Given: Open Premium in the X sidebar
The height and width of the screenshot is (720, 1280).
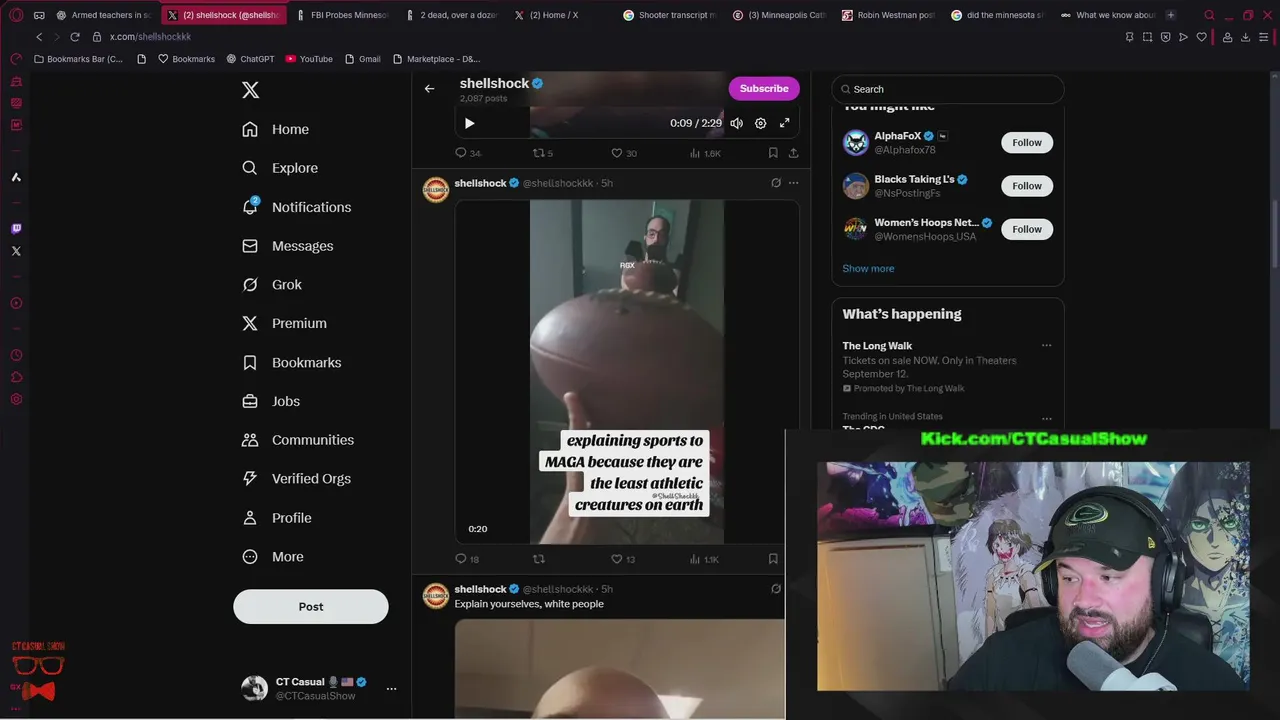Looking at the screenshot, I should 284,323.
